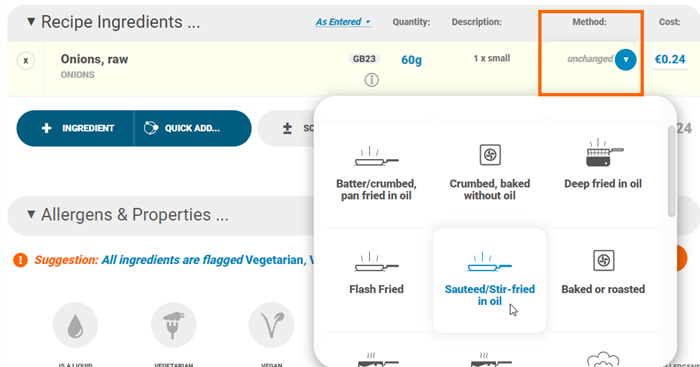
Task: Select Baked or roasted method
Action: pyautogui.click(x=603, y=280)
